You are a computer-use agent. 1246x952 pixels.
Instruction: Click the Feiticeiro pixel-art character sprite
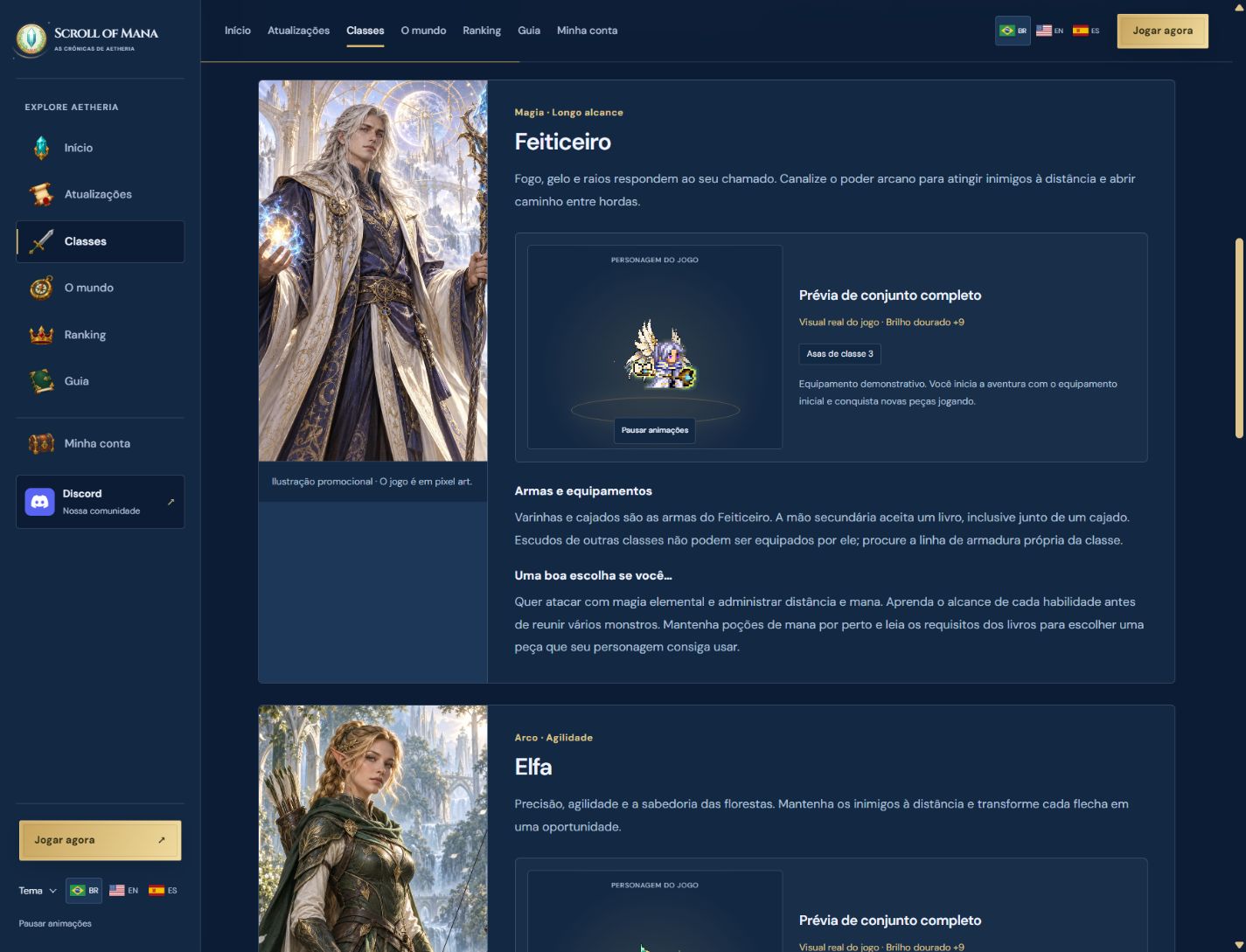[660, 355]
